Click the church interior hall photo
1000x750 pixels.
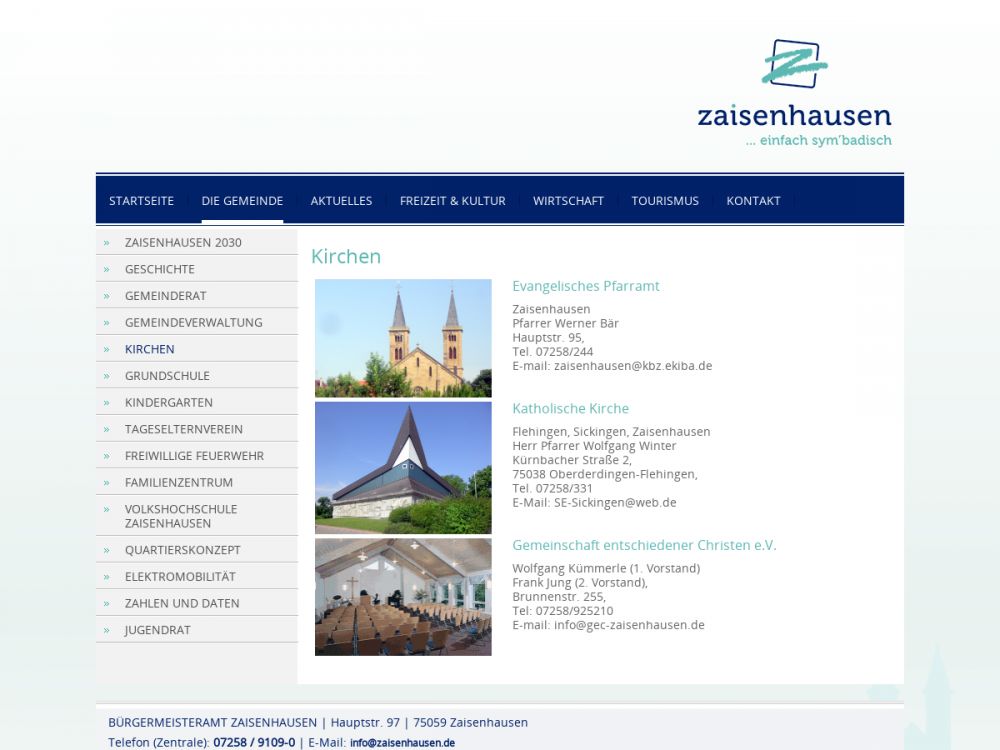[403, 597]
